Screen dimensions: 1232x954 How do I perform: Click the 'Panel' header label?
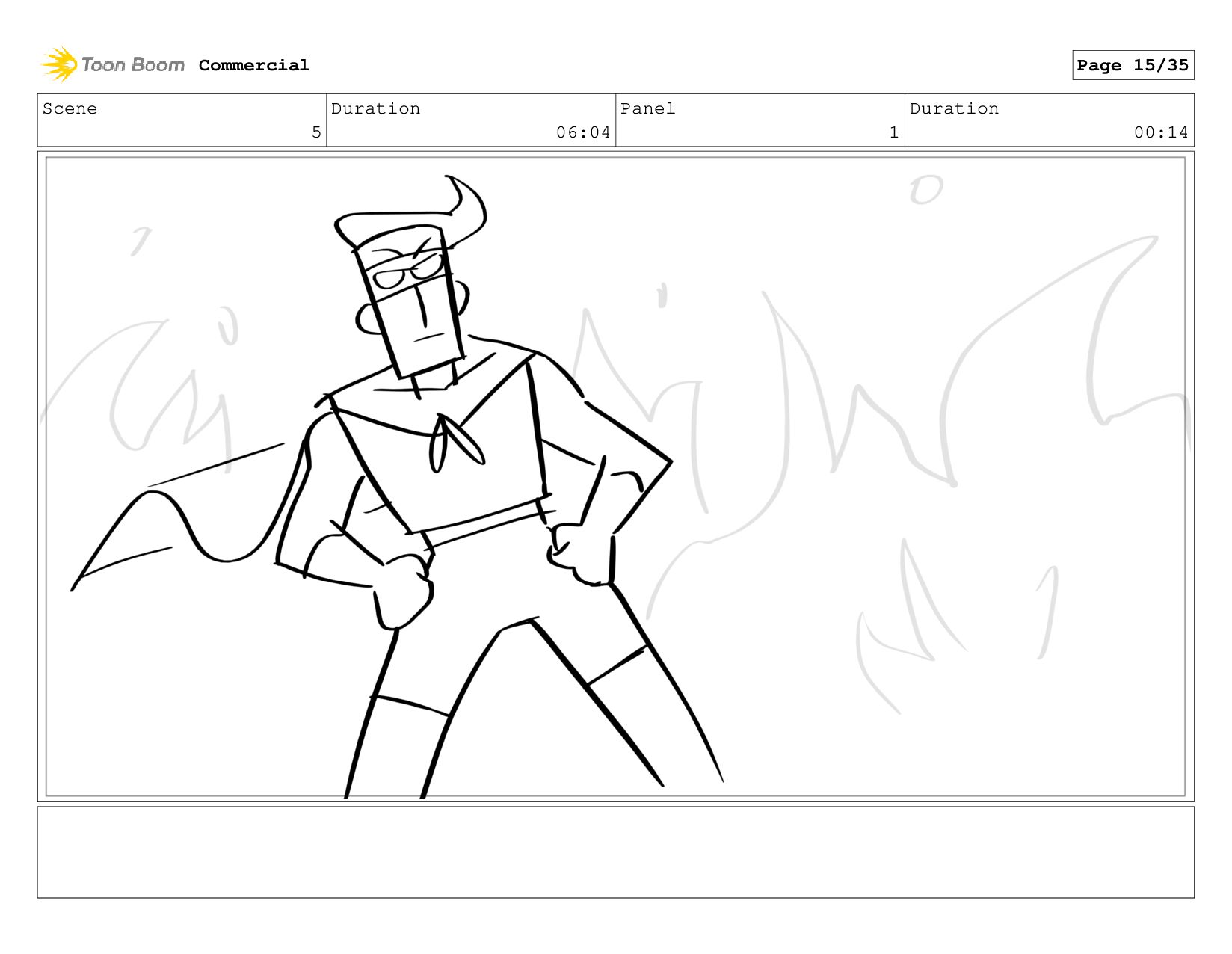(647, 108)
